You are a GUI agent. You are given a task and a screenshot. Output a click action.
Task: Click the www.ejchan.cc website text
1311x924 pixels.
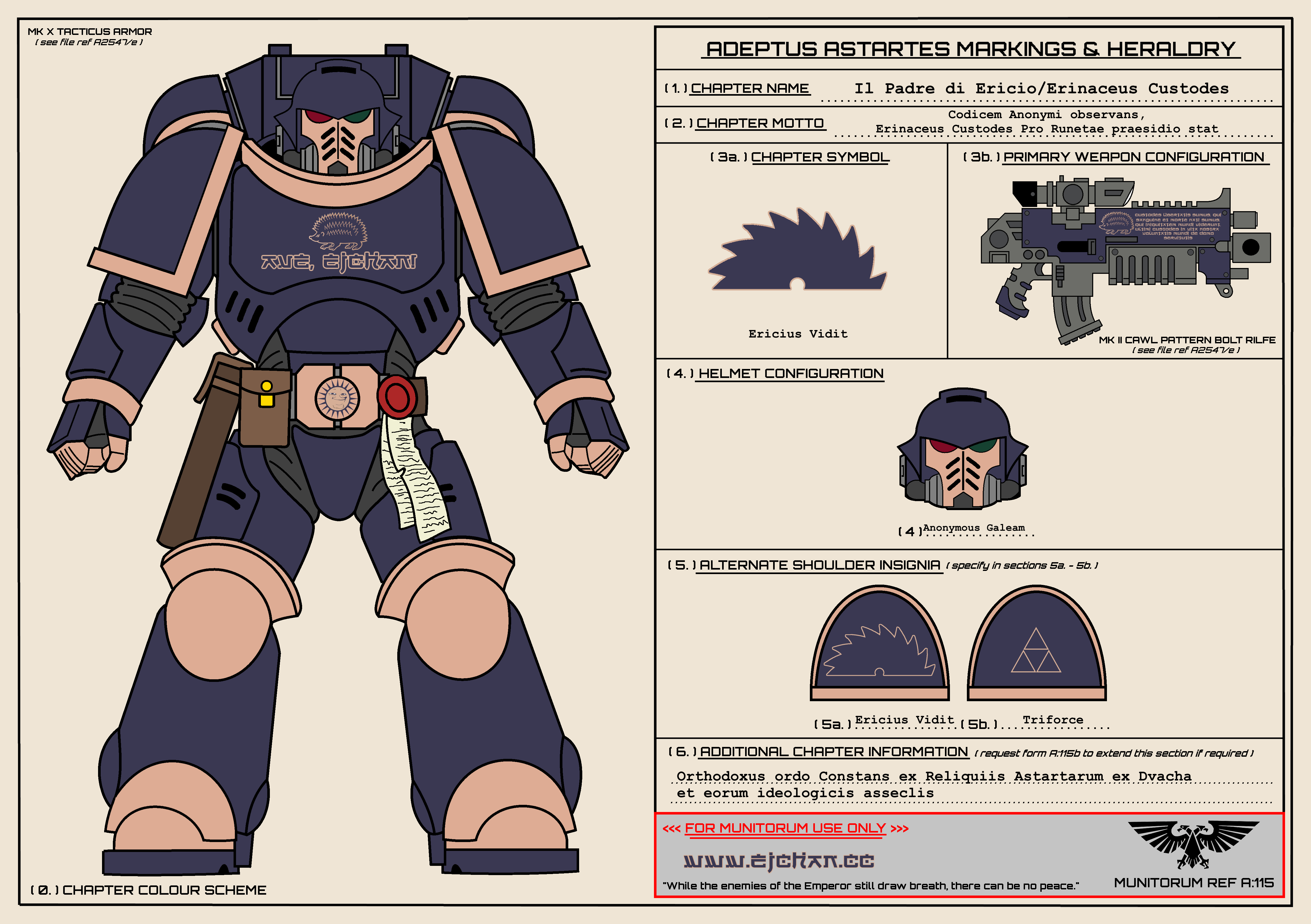pos(779,861)
